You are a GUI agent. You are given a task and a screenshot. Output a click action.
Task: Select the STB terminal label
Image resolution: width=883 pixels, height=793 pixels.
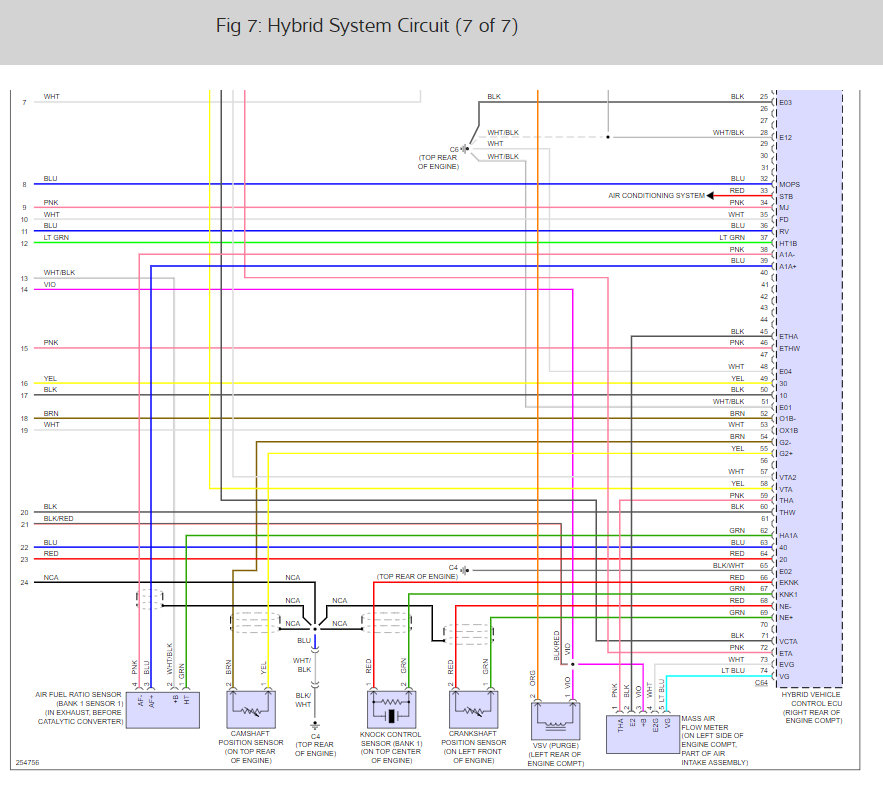pos(786,197)
